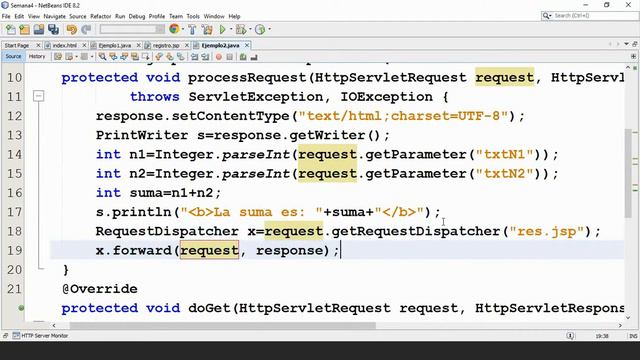This screenshot has width=640, height=360.
Task: Click the Save All toolbar icon
Action: pos(53,29)
